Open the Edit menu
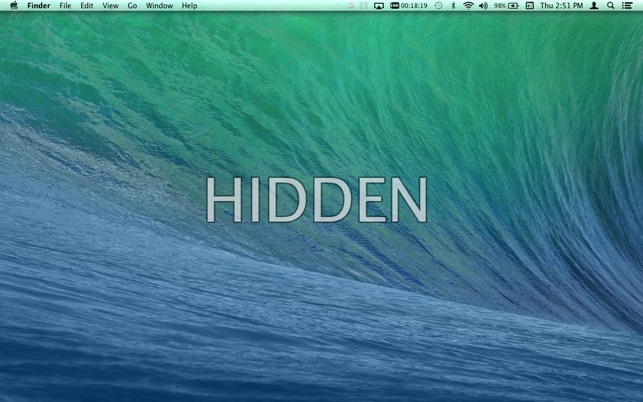 click(x=87, y=6)
